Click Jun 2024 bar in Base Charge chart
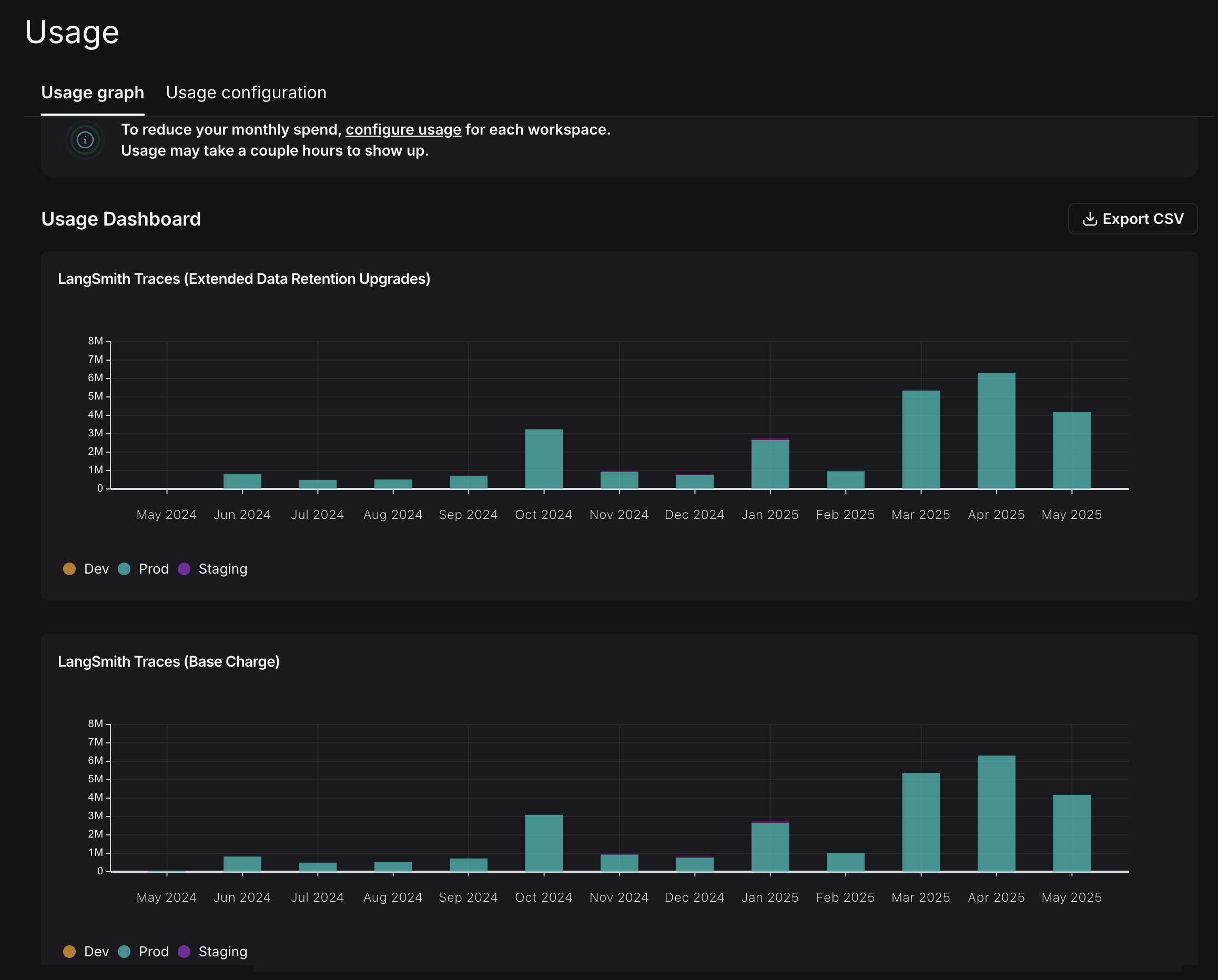This screenshot has height=980, width=1218. coord(242,864)
